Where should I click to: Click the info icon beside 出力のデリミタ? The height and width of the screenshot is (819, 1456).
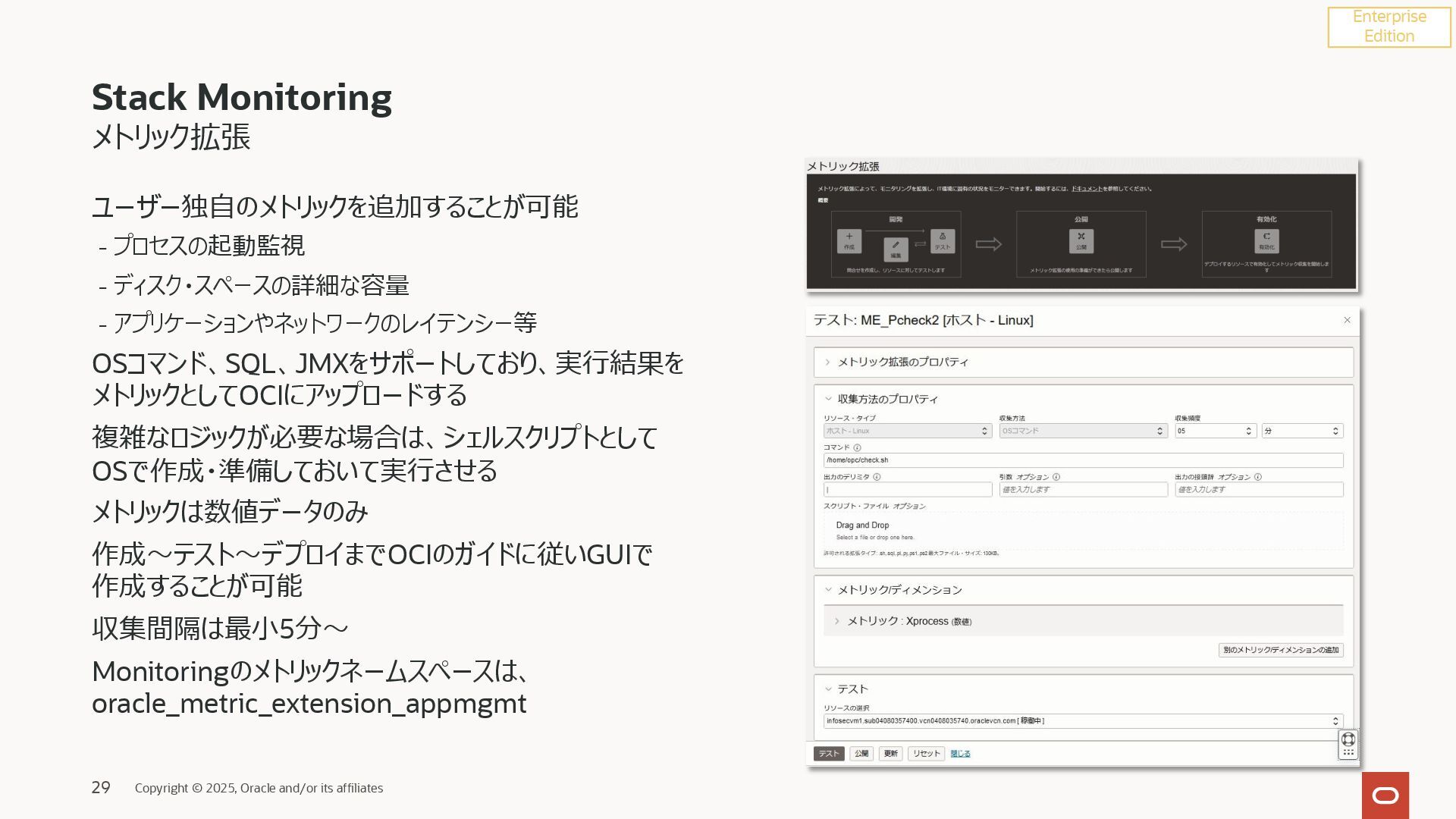tap(877, 477)
